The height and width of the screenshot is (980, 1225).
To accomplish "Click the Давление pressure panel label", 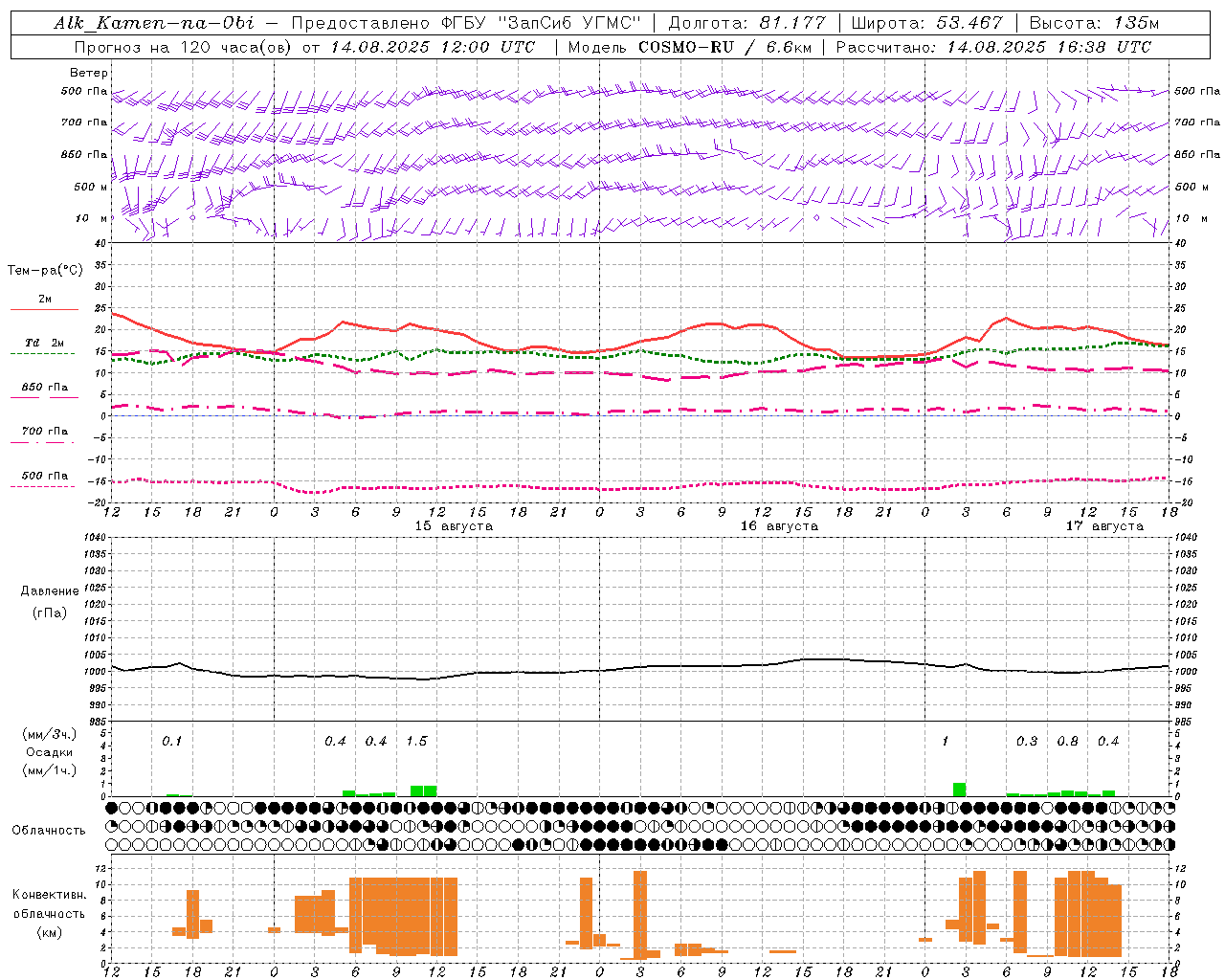I will [x=50, y=591].
